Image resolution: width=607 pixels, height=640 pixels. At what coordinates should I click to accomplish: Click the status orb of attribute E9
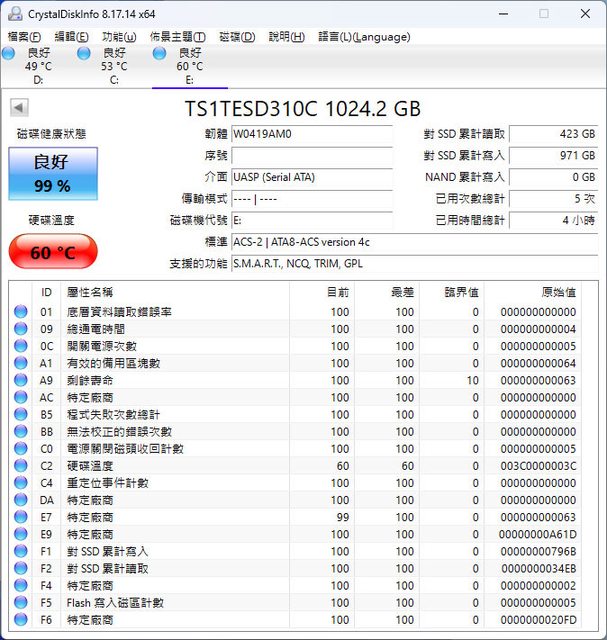[21, 534]
